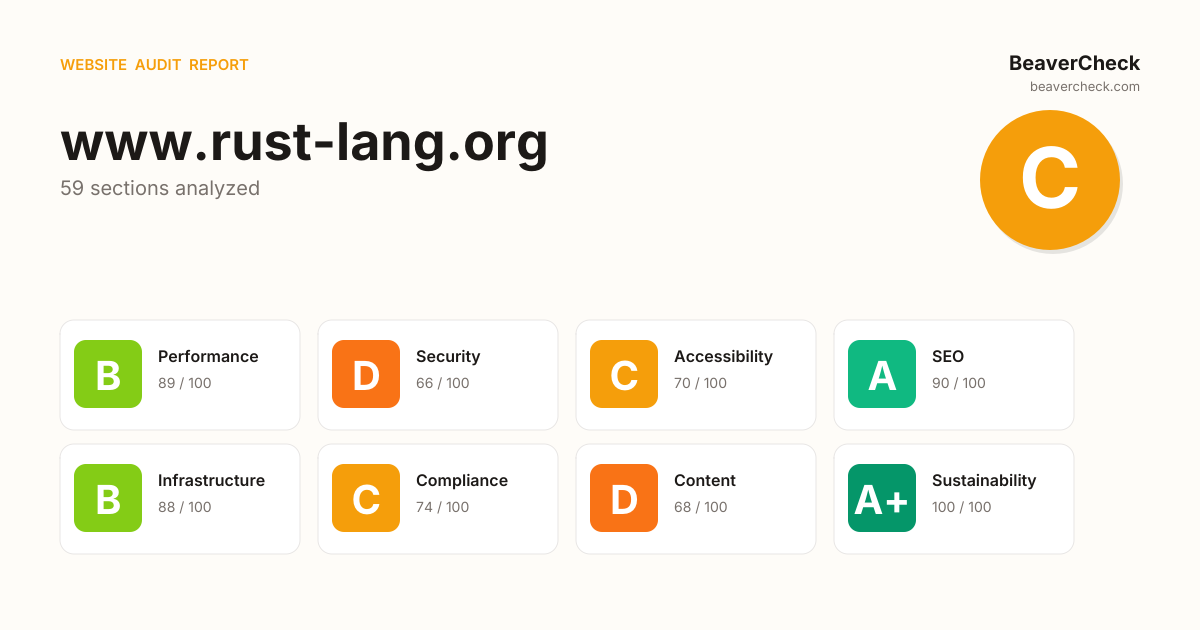Viewport: 1200px width, 630px height.
Task: Click the Performance grade B icon
Action: [108, 374]
